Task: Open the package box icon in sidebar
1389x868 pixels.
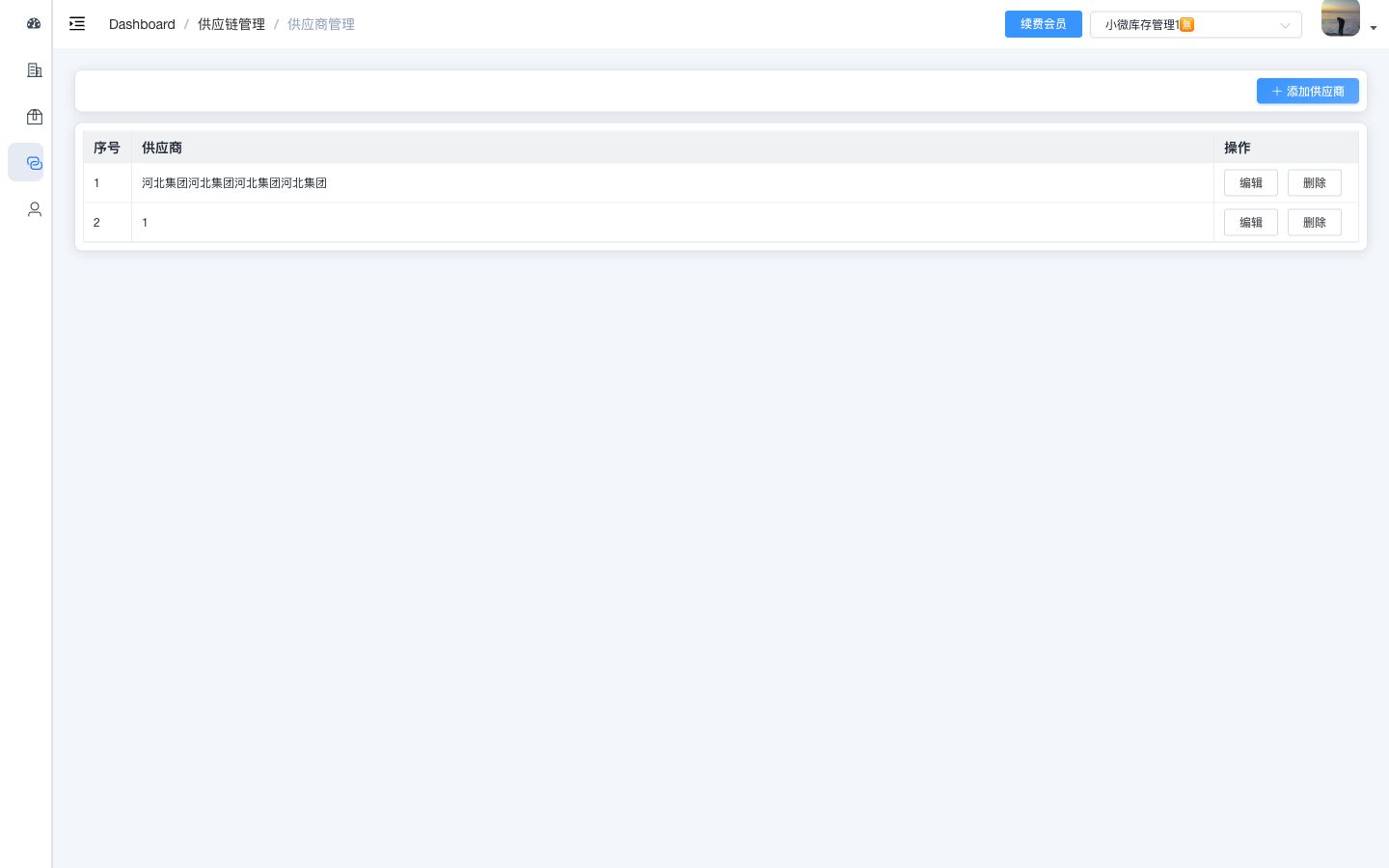Action: pos(35,117)
